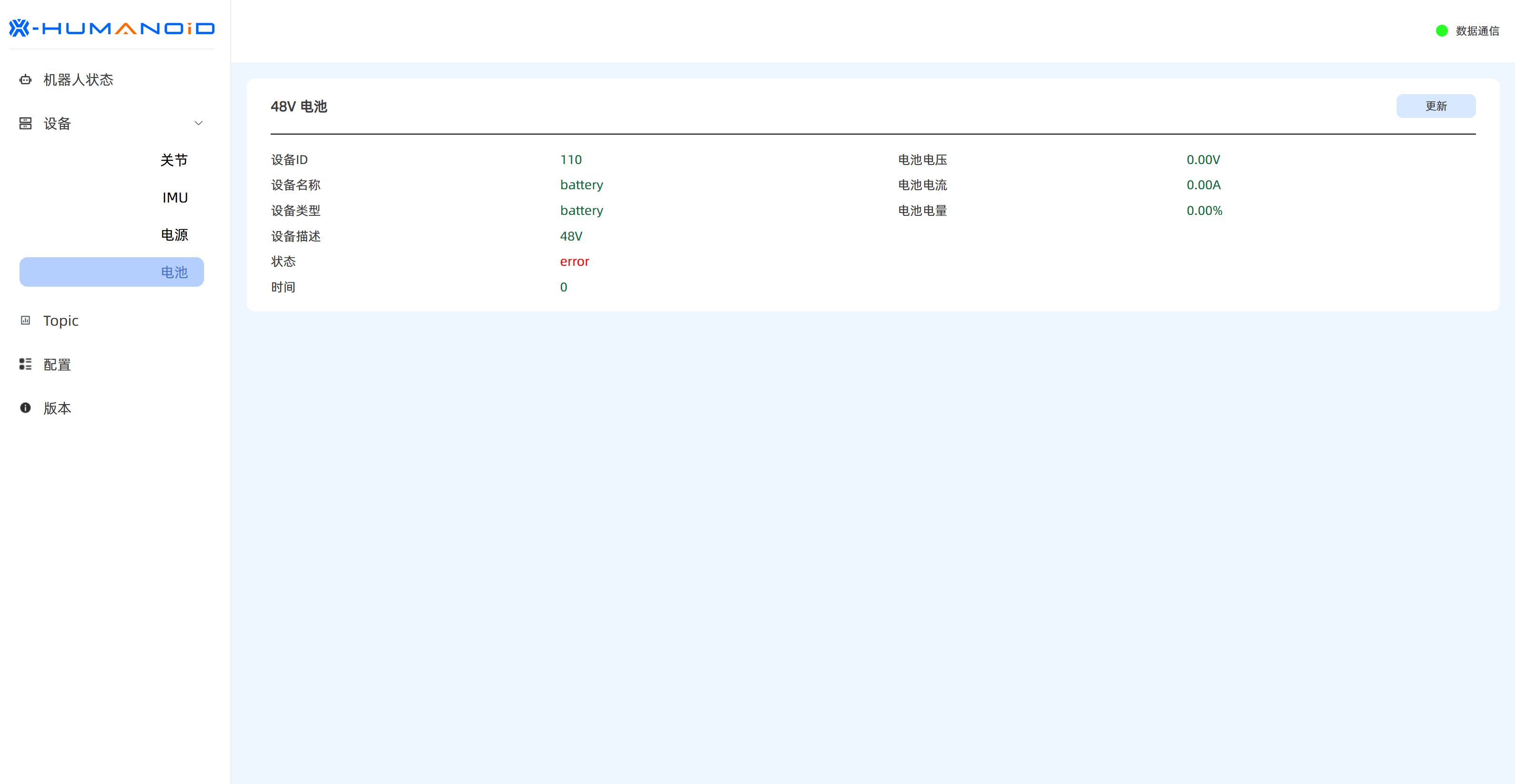Select the 关节 submenu item
1515x784 pixels.
coord(174,160)
